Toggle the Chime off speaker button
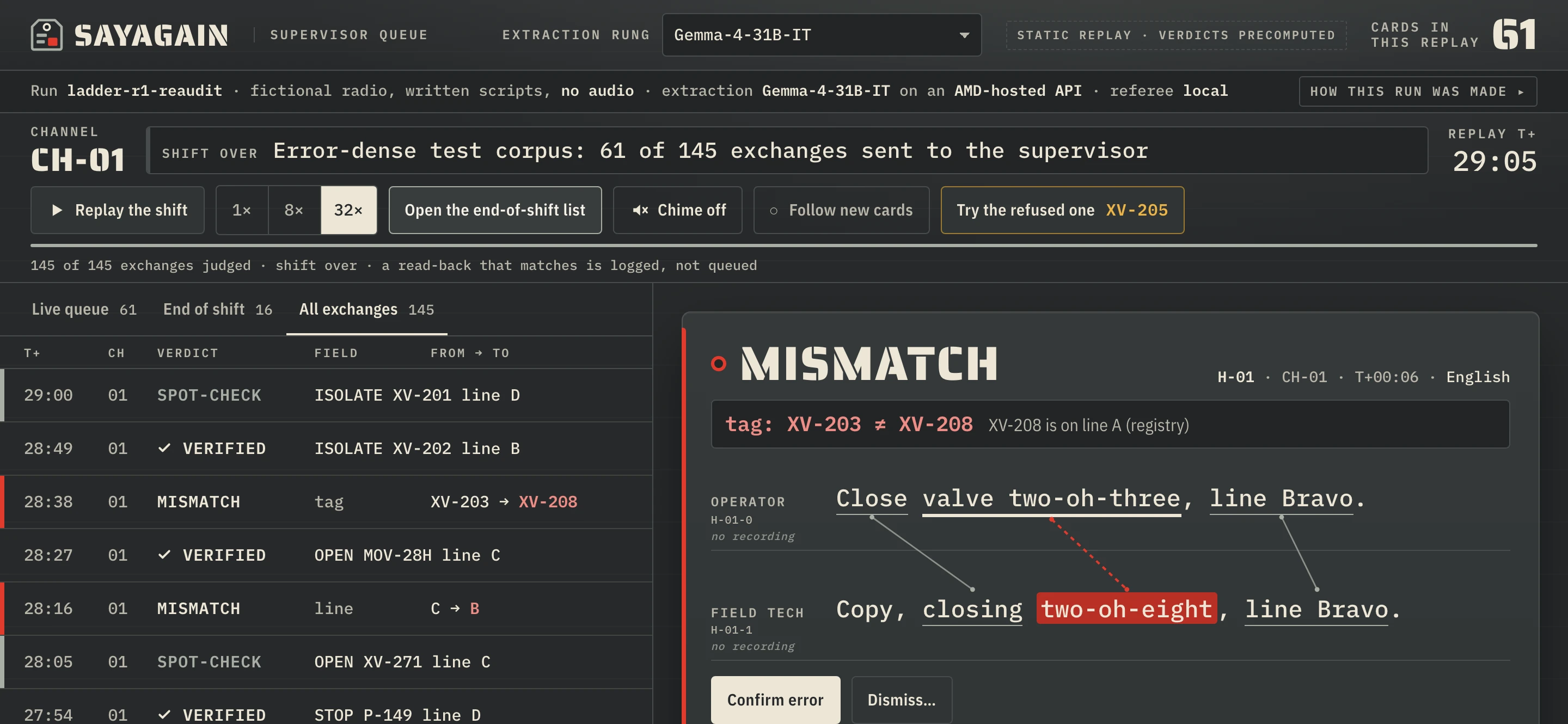This screenshot has height=724, width=1568. click(677, 210)
